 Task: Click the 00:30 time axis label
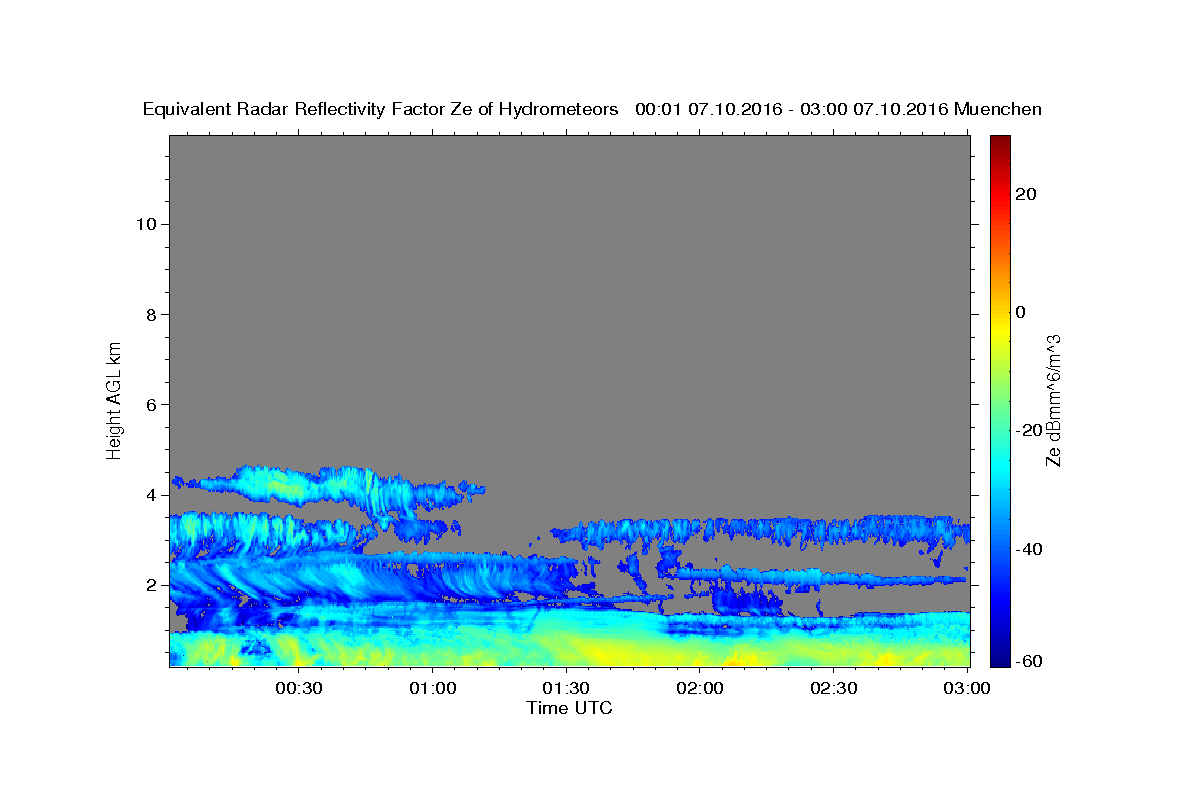pyautogui.click(x=299, y=688)
